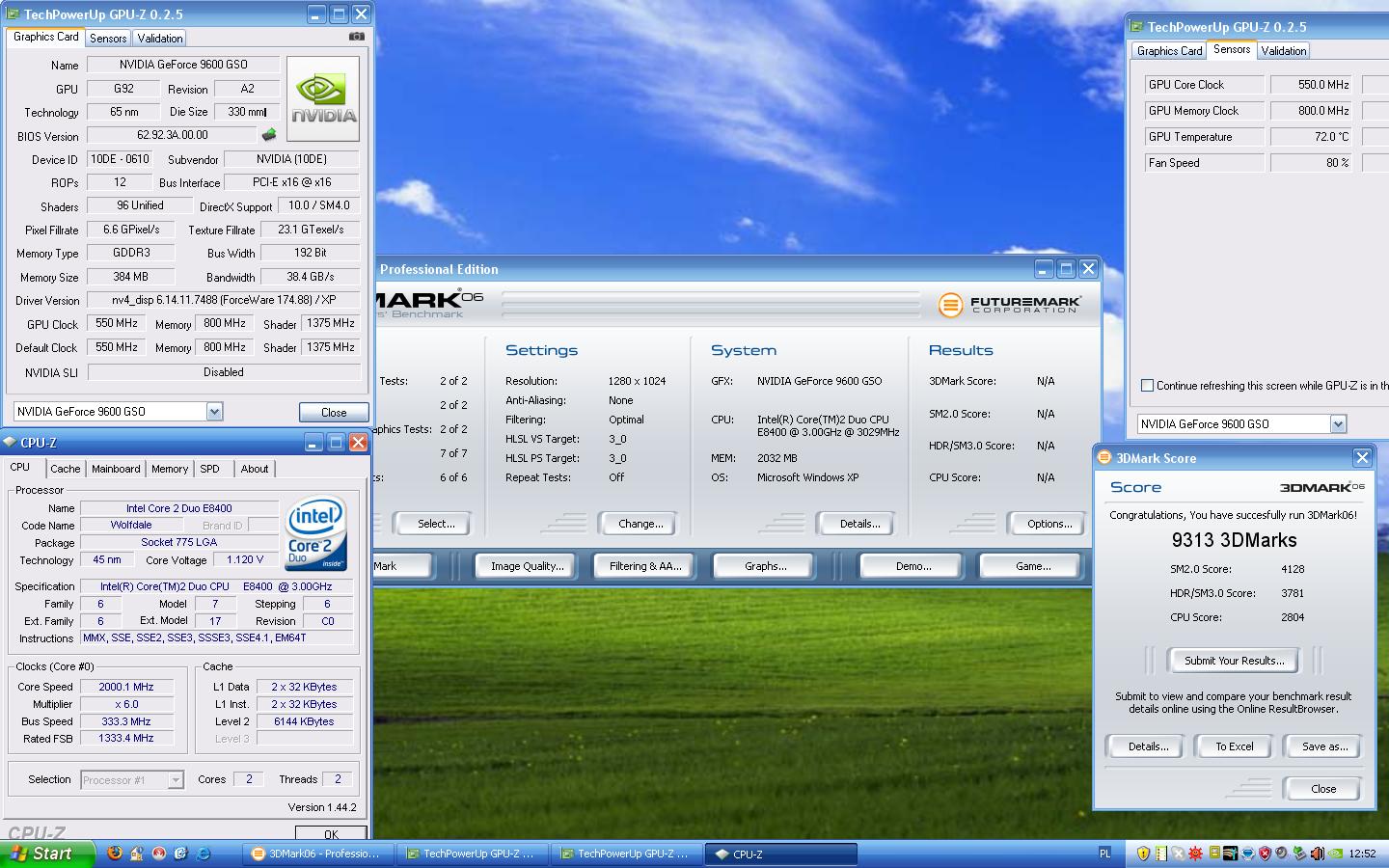The height and width of the screenshot is (868, 1389).
Task: Switch to the Validation tab in the left GPU-Z window
Action: pos(159,39)
